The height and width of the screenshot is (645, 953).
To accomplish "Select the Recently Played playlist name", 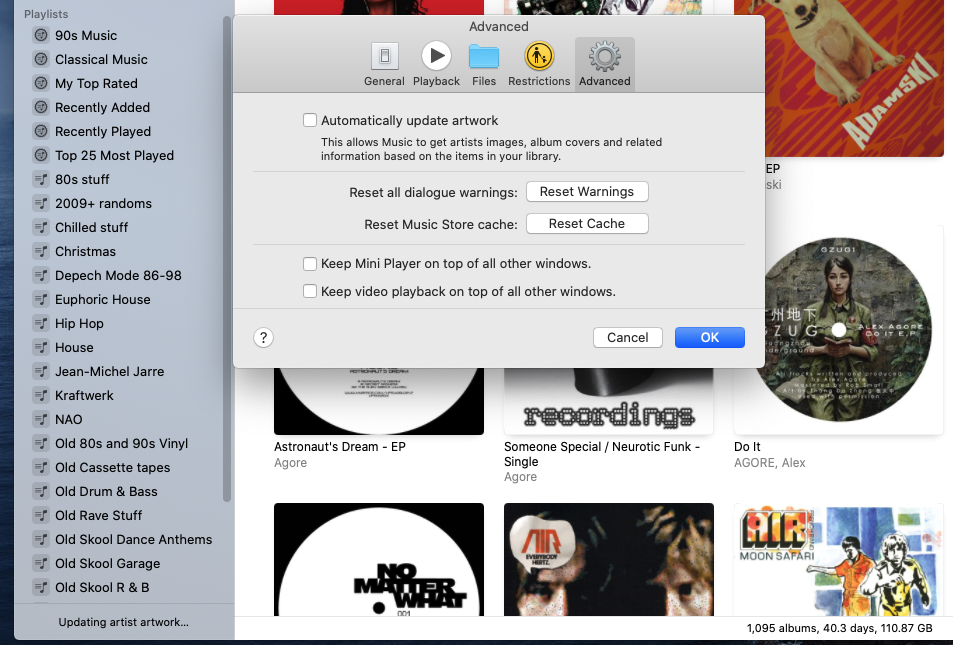I will pyautogui.click(x=103, y=131).
